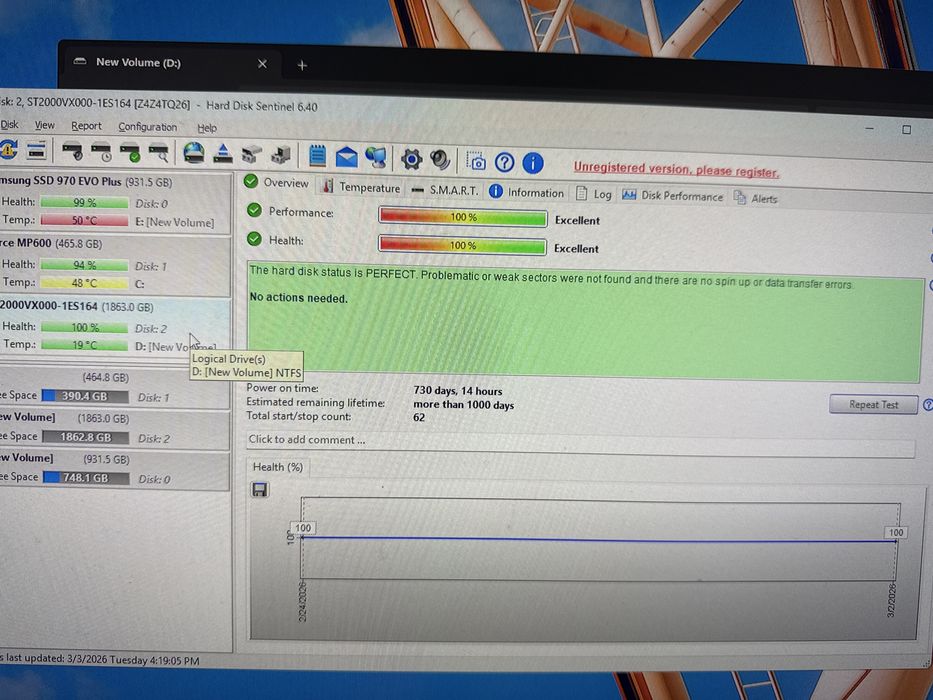933x700 pixels.
Task: Click the 390.4 GB free space bar
Action: tap(85, 396)
